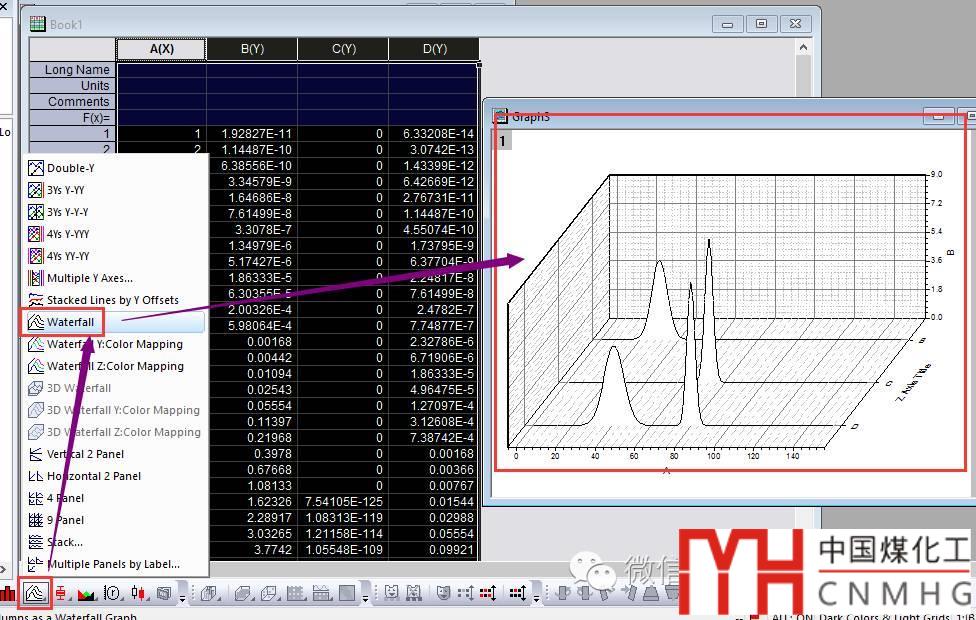Choose Waterfall Y:Color Mapping menu entry

[115, 344]
